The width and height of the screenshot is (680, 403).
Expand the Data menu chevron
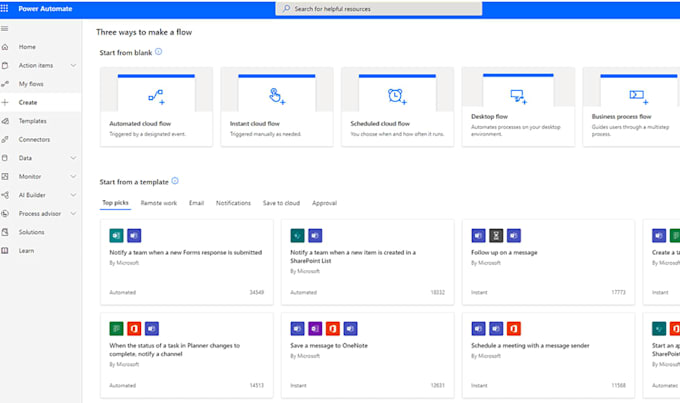pyautogui.click(x=73, y=158)
